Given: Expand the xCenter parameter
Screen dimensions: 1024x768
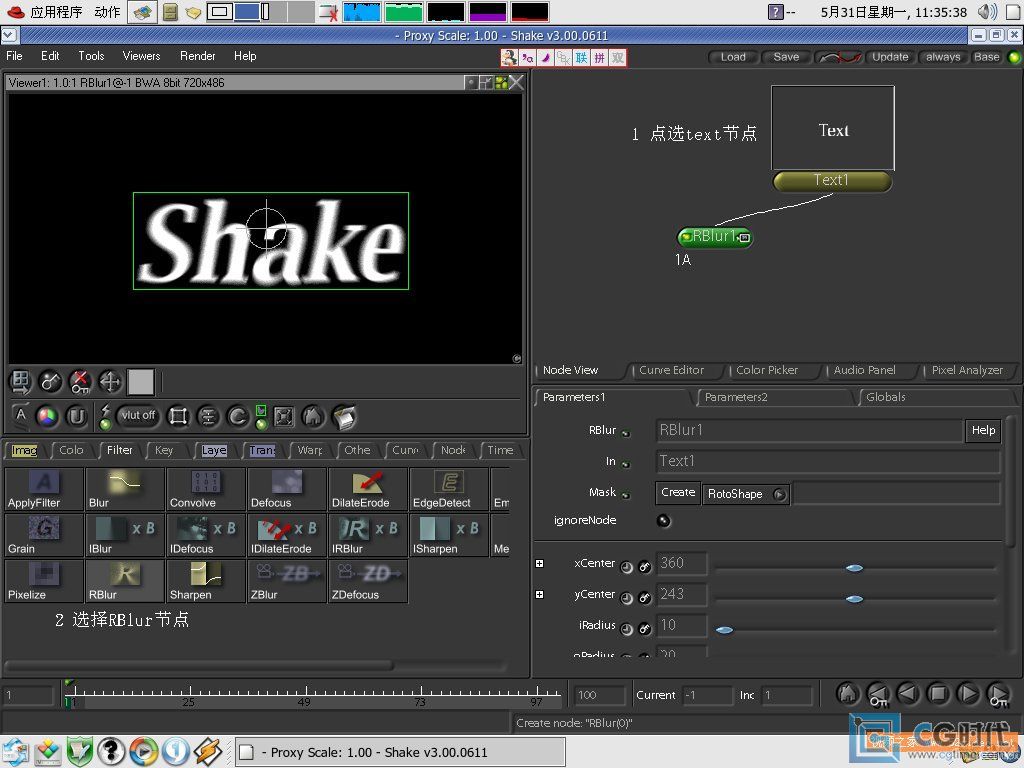Looking at the screenshot, I should [539, 564].
